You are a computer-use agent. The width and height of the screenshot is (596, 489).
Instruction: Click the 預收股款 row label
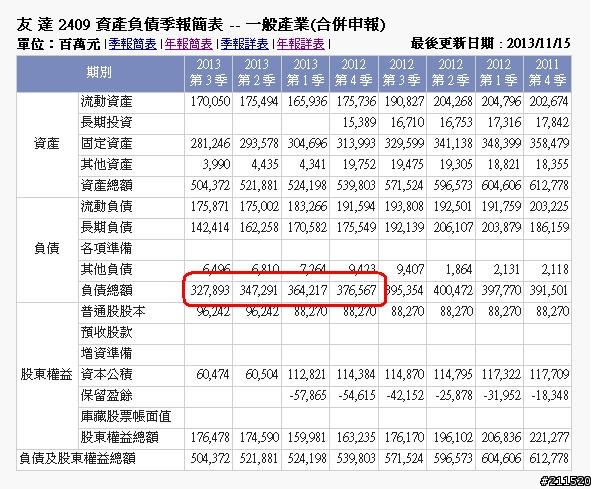point(106,333)
